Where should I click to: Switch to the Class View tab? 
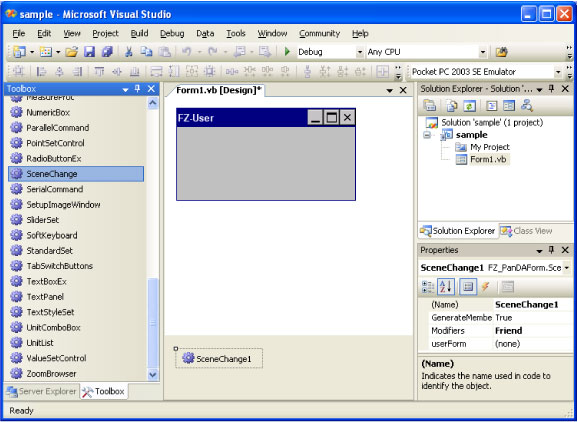click(x=527, y=231)
